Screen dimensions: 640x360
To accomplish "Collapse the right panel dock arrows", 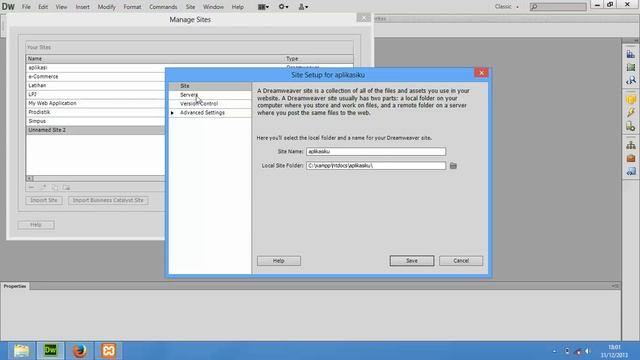I will [x=636, y=41].
